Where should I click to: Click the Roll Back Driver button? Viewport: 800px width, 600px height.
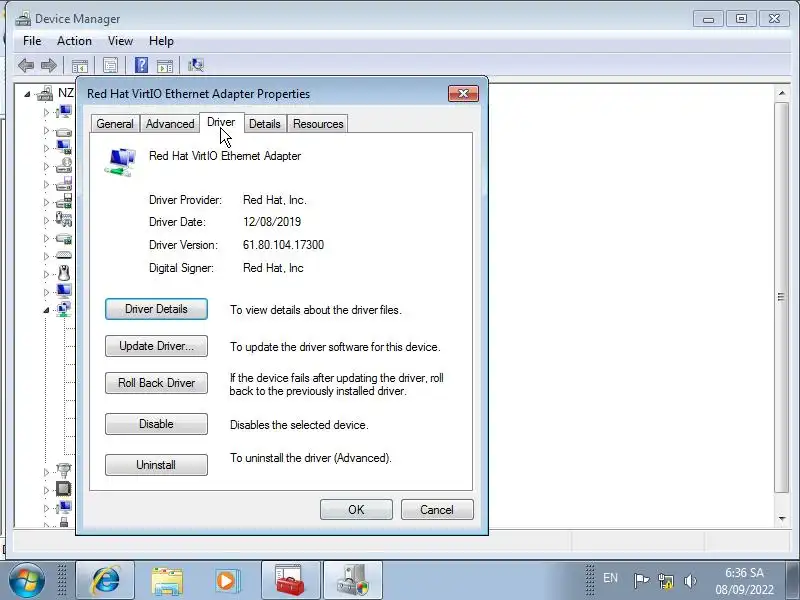coord(156,383)
